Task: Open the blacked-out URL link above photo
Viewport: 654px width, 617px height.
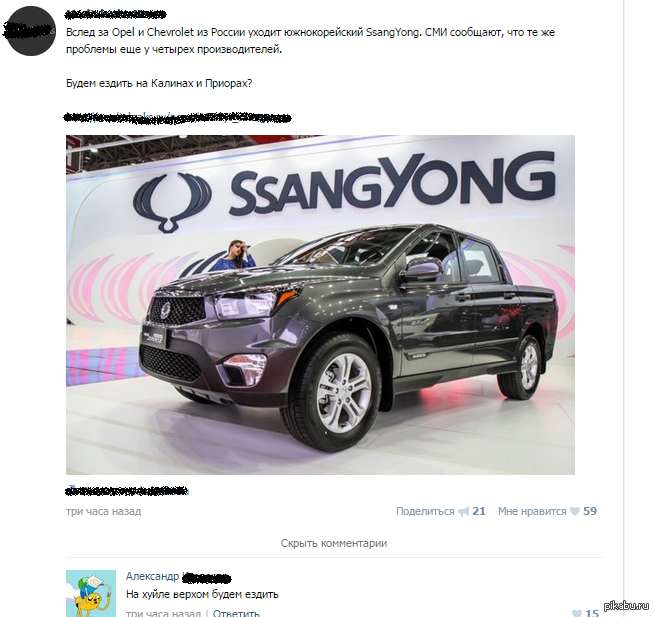Action: (x=178, y=118)
